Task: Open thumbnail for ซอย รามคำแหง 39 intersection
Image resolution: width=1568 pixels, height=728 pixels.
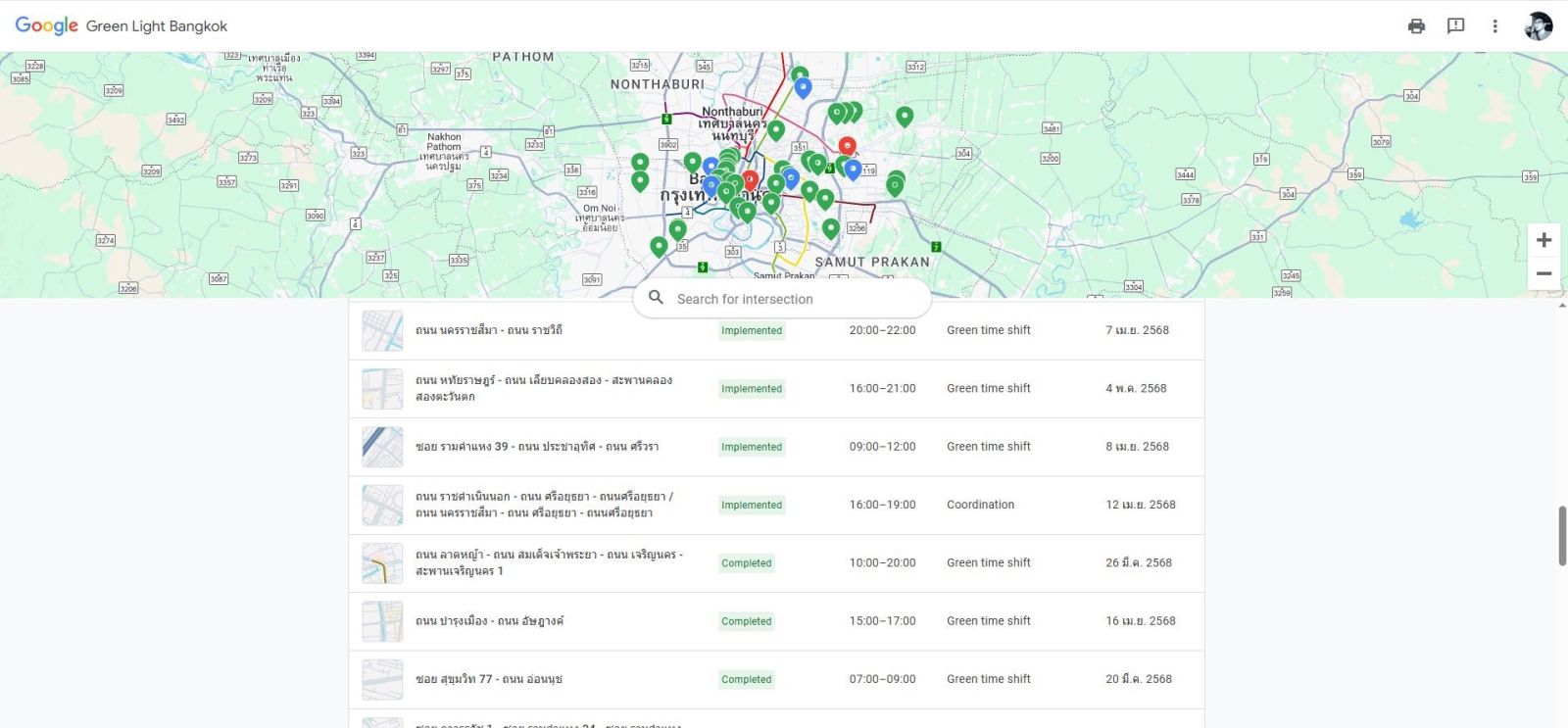Action: click(x=382, y=447)
